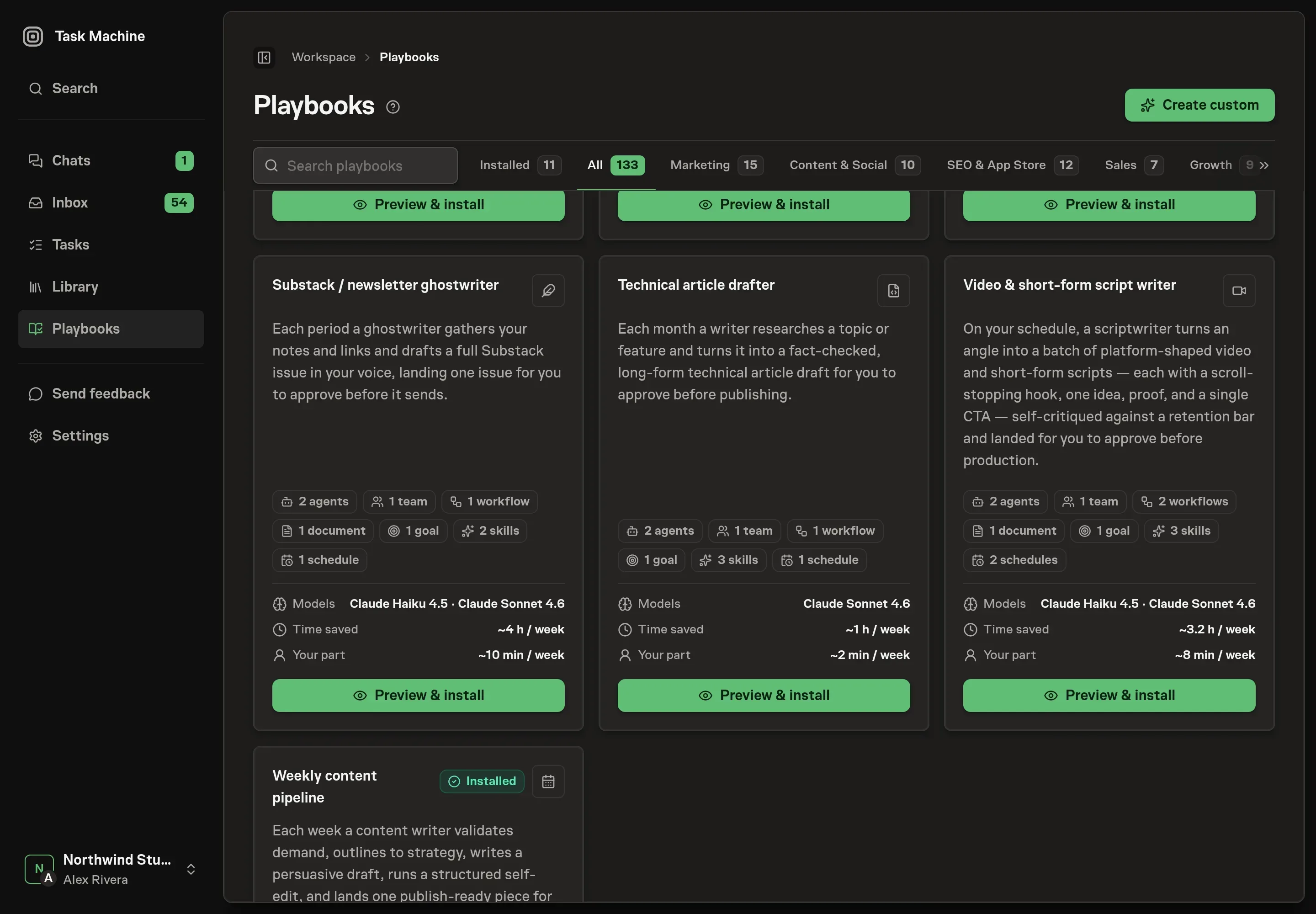Open the Content & Social tab

pos(854,165)
